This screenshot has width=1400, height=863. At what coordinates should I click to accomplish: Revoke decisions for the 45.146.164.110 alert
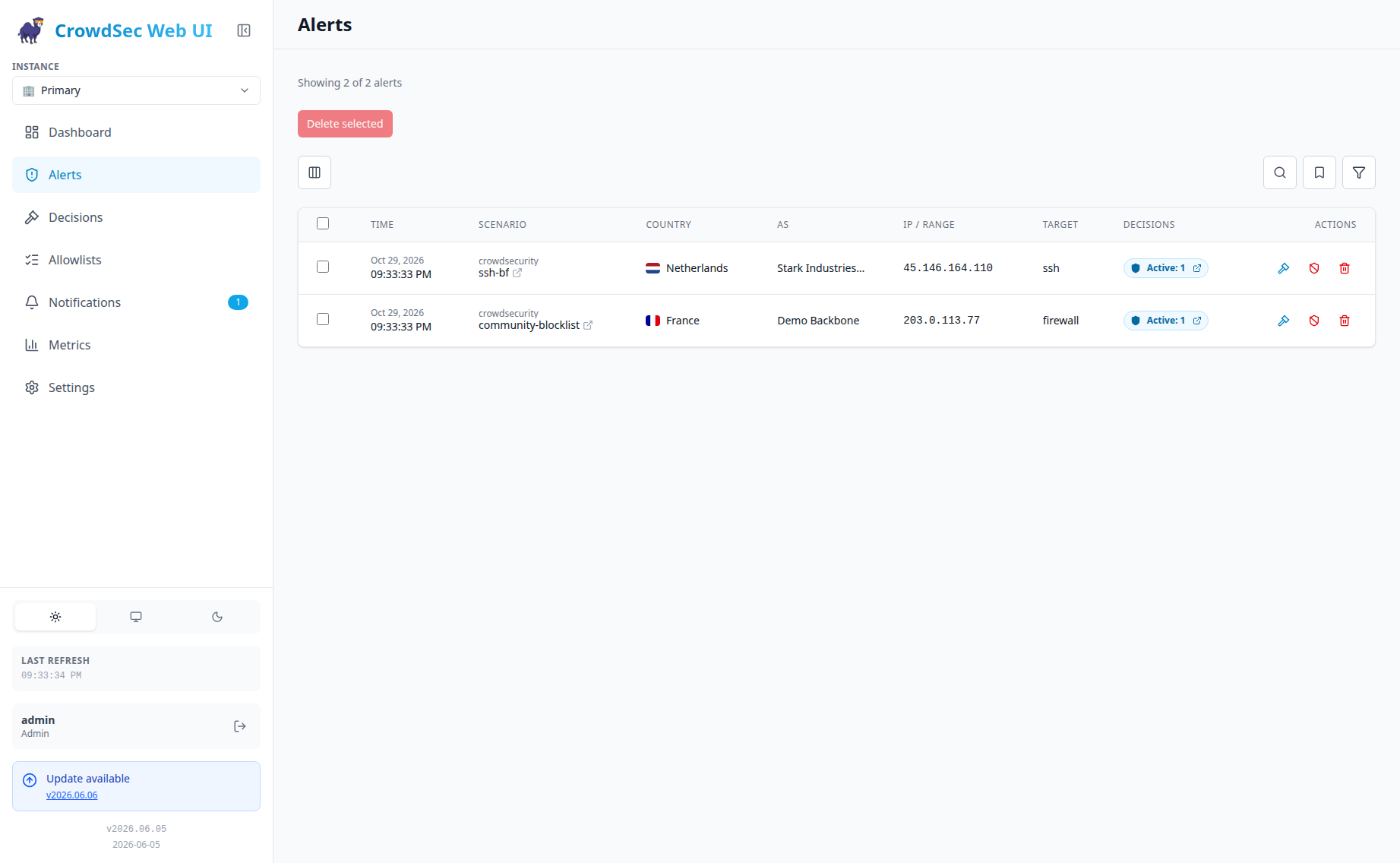tap(1314, 268)
